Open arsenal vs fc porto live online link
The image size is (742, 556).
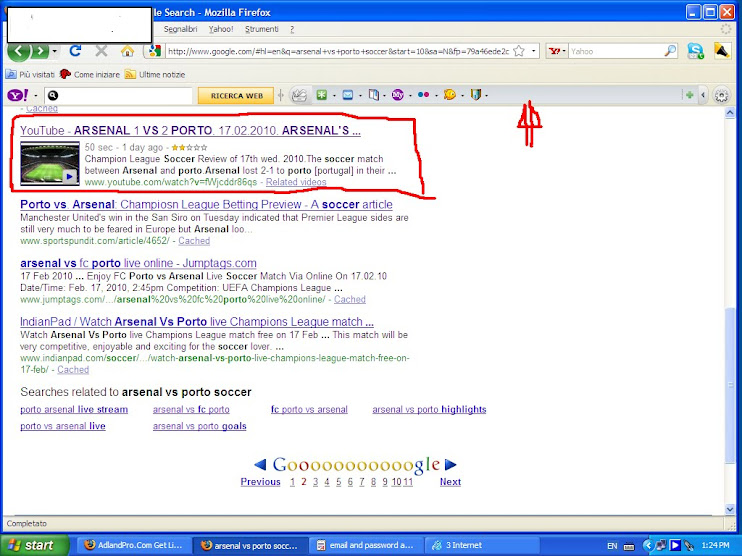[x=138, y=263]
